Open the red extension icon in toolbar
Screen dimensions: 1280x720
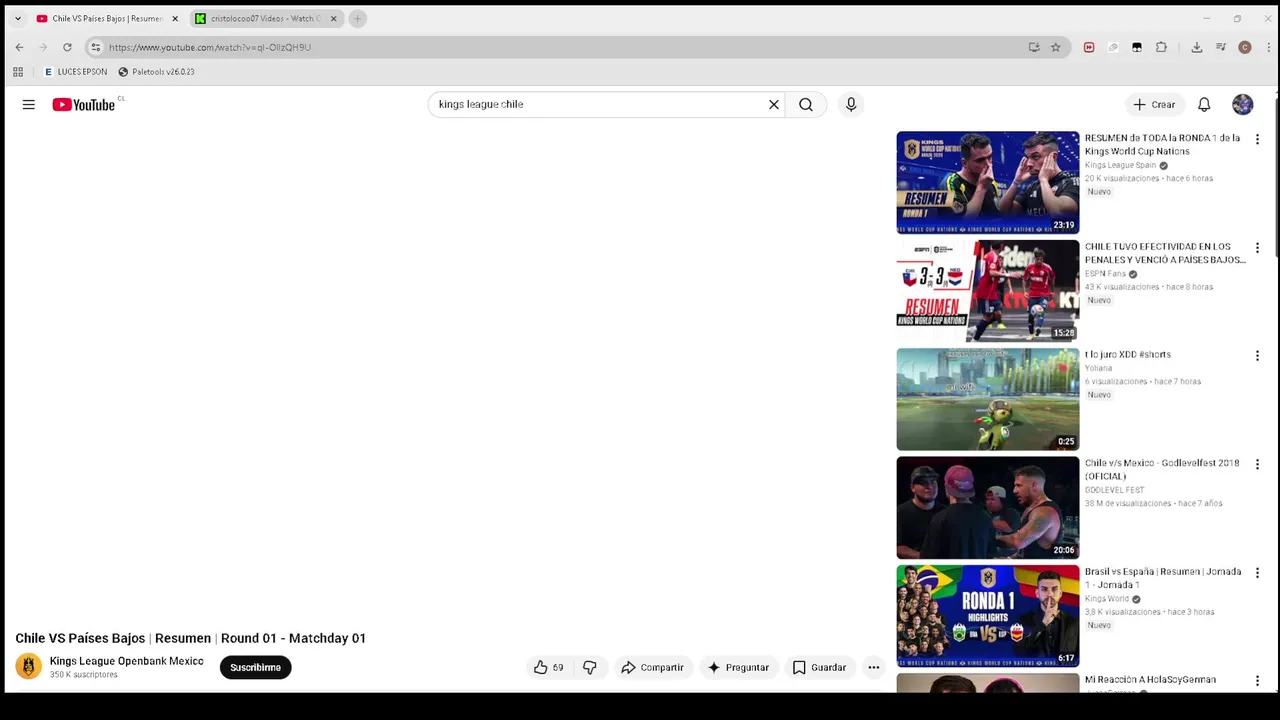[1089, 47]
